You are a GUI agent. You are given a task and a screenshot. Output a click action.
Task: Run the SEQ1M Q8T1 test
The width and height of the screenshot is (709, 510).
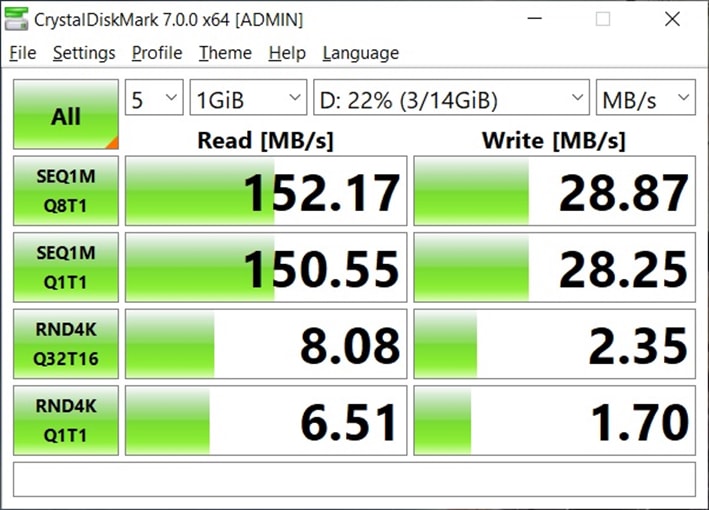[66, 192]
